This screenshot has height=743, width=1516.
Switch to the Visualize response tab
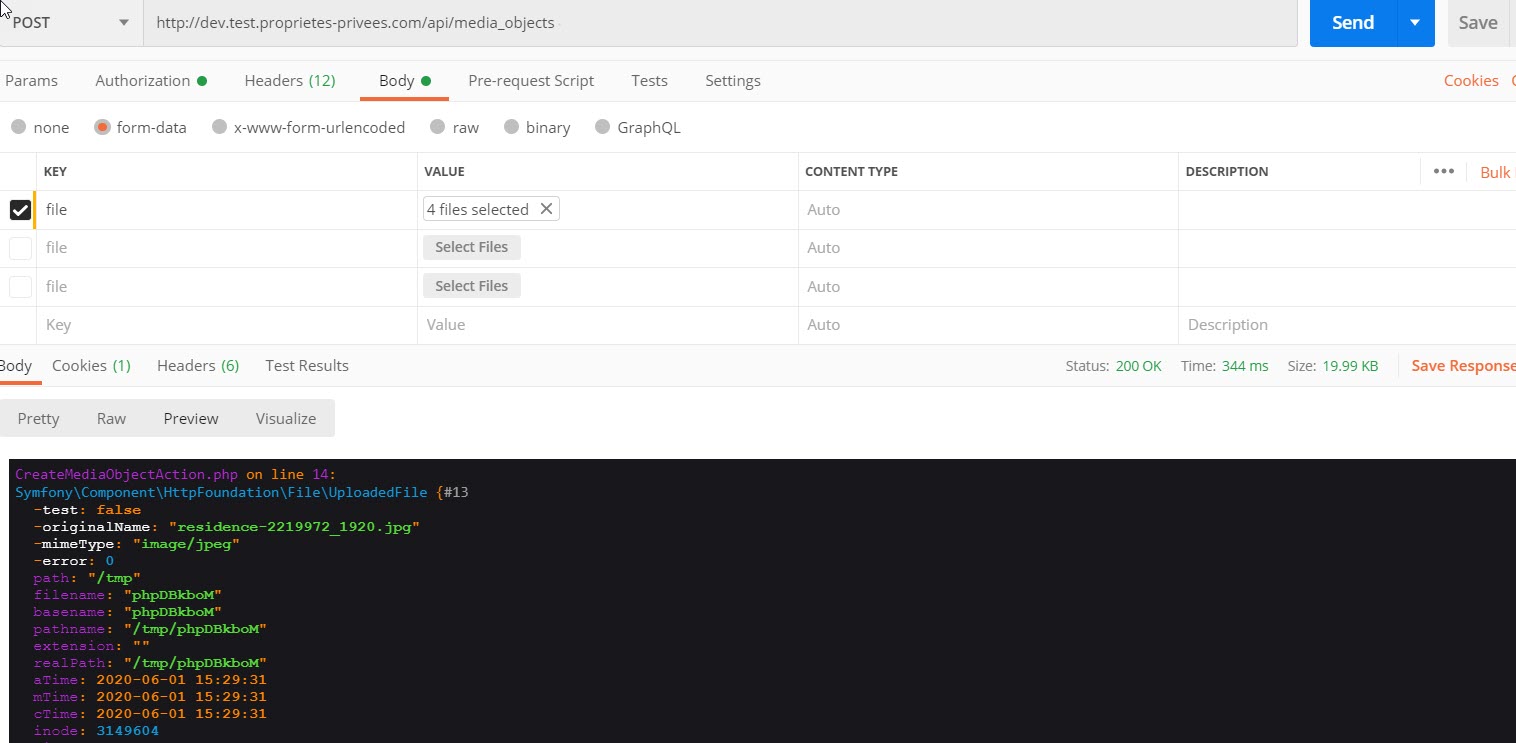[x=285, y=418]
